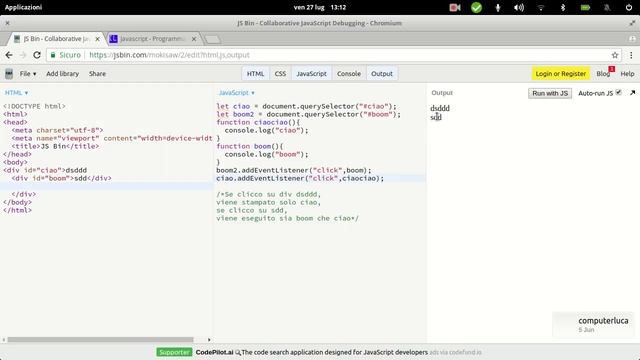Toggle the Output panel button
Image resolution: width=640 pixels, height=360 pixels.
click(382, 74)
